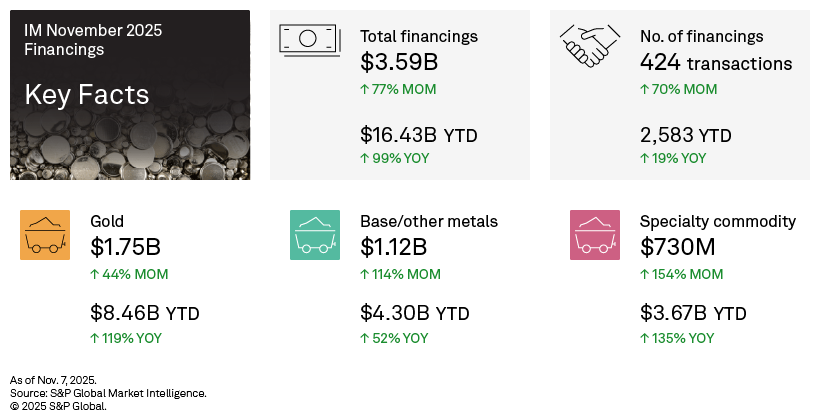
Task: Select the Gold $1.75B amount
Action: [125, 248]
